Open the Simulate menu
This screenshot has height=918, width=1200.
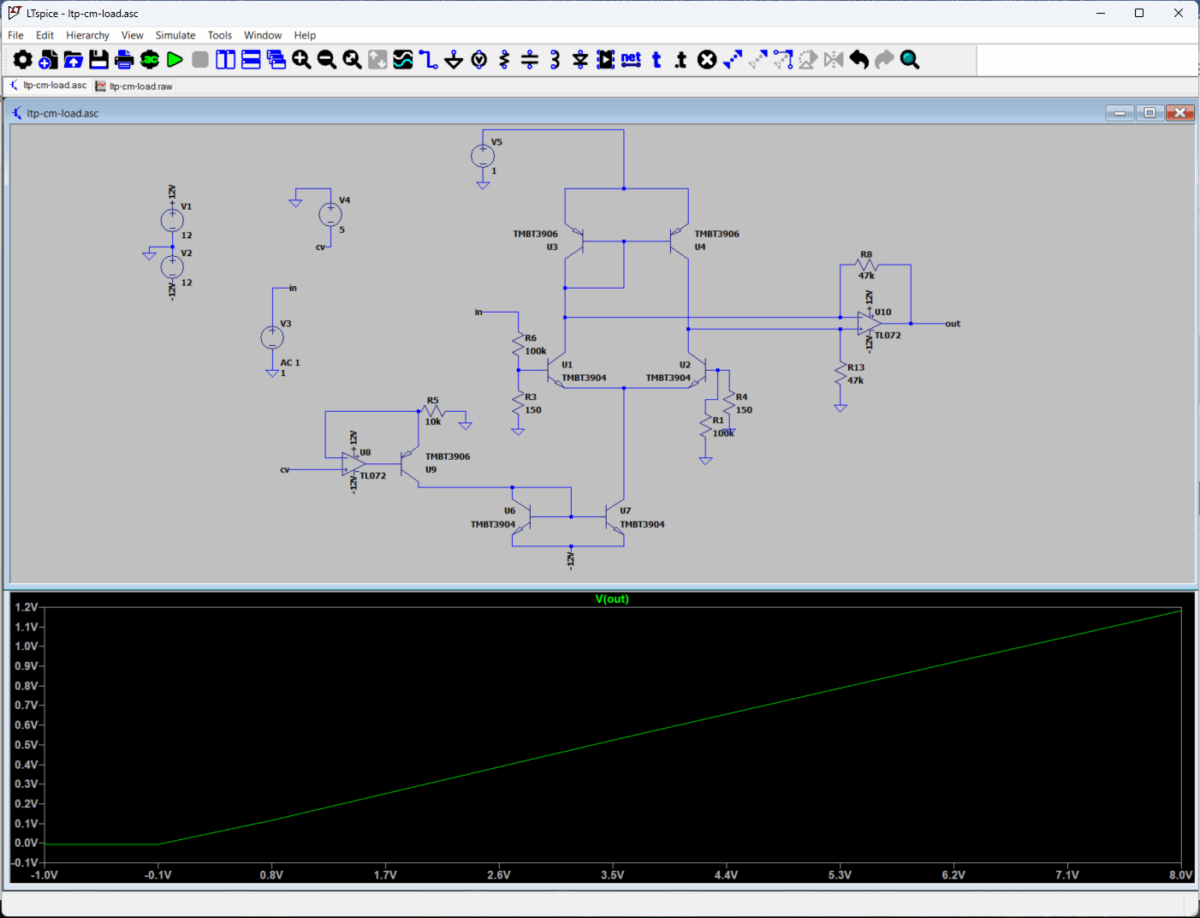coord(175,35)
